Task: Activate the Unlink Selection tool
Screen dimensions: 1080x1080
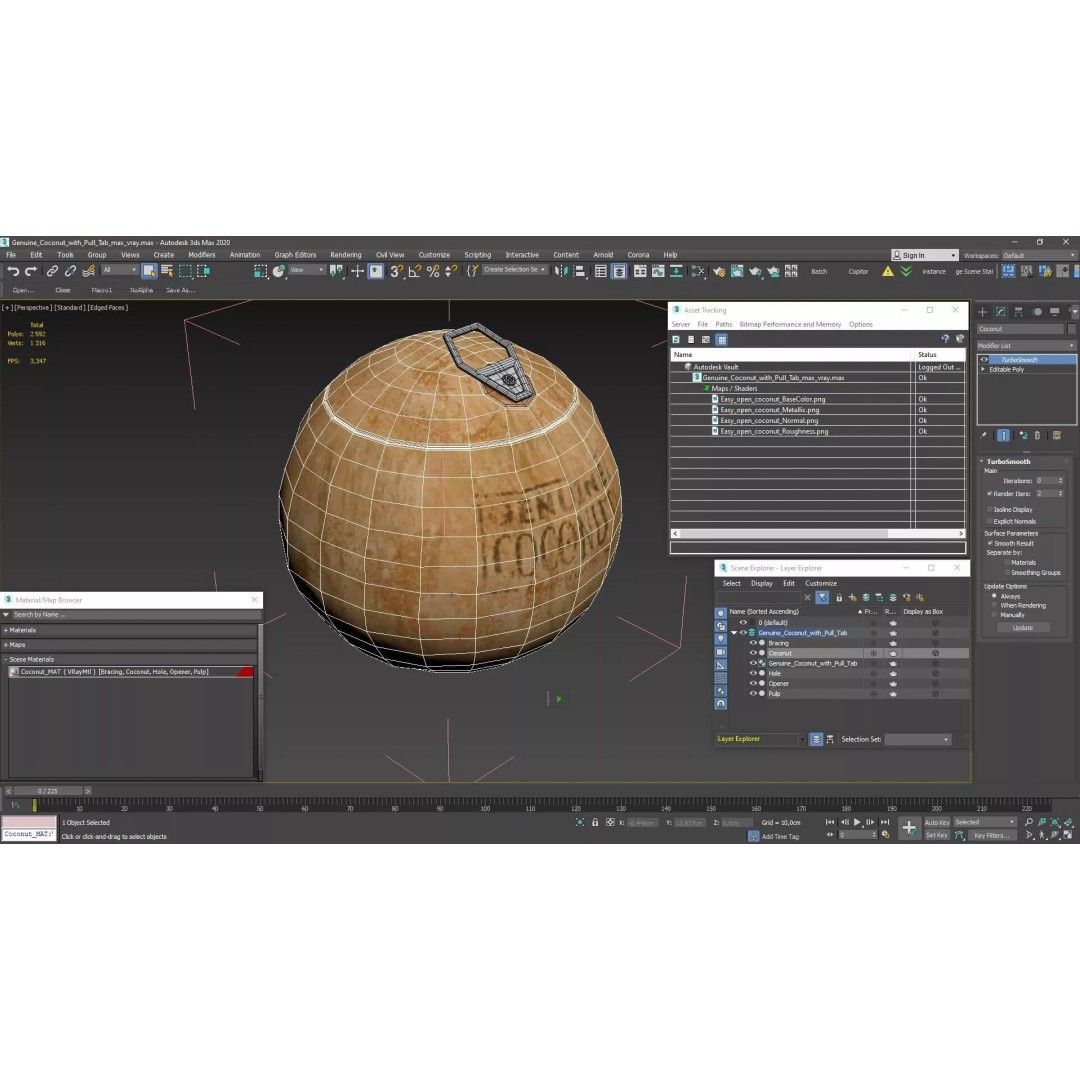Action: tap(70, 271)
